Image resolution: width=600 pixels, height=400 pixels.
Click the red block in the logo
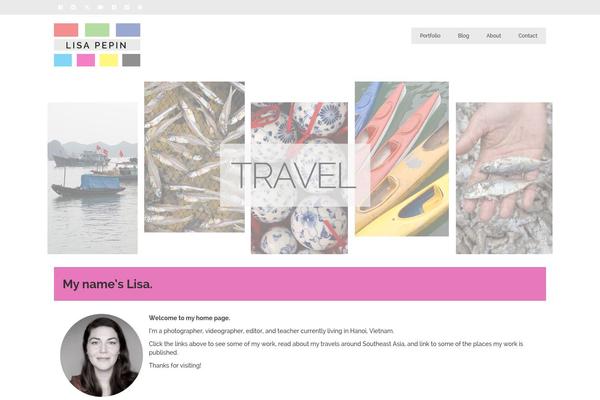point(66,30)
